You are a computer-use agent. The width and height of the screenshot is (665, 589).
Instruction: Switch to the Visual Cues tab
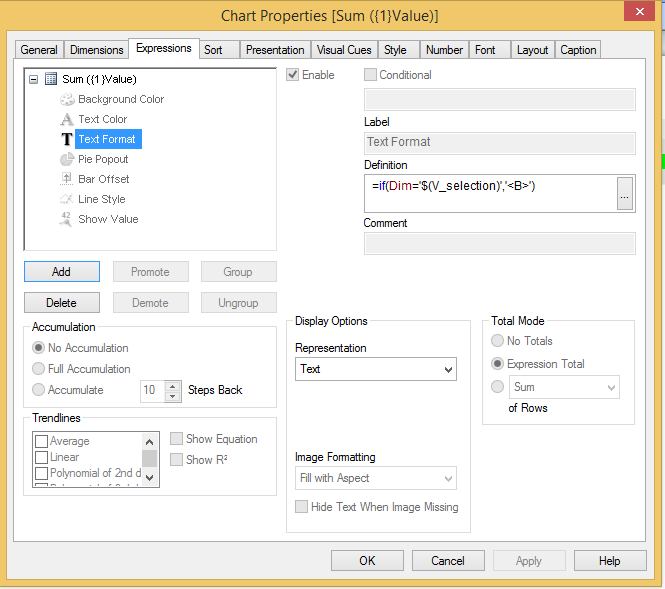point(344,50)
